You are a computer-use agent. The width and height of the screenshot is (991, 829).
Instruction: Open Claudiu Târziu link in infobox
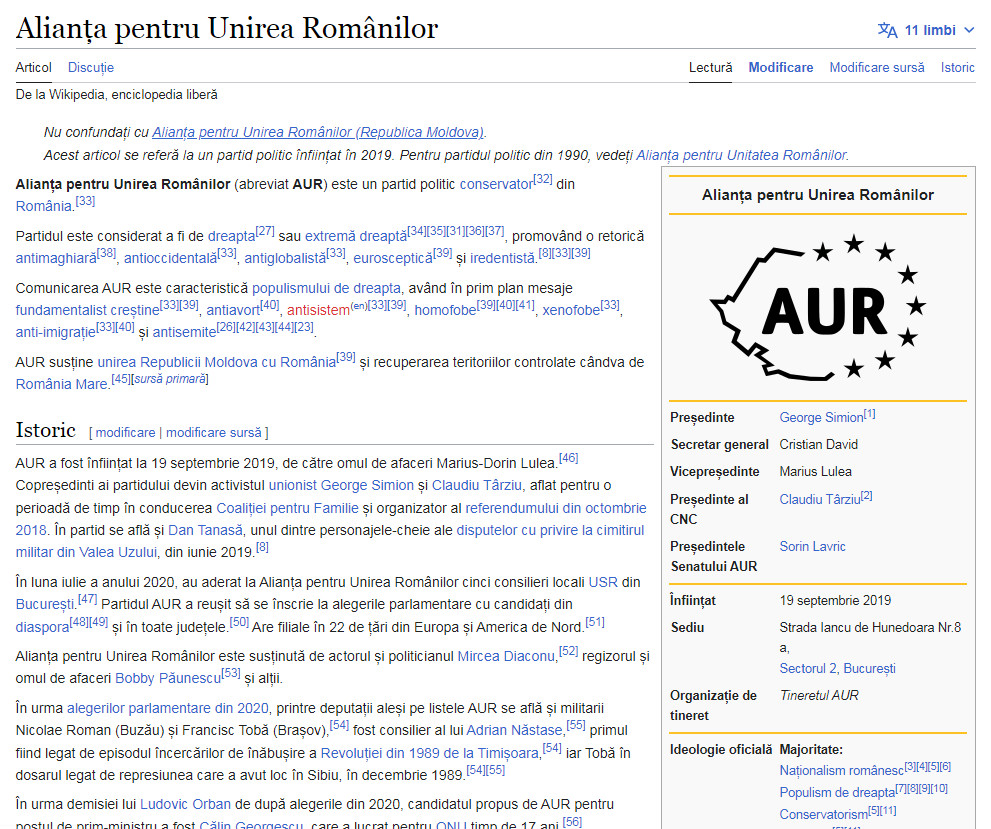(820, 500)
